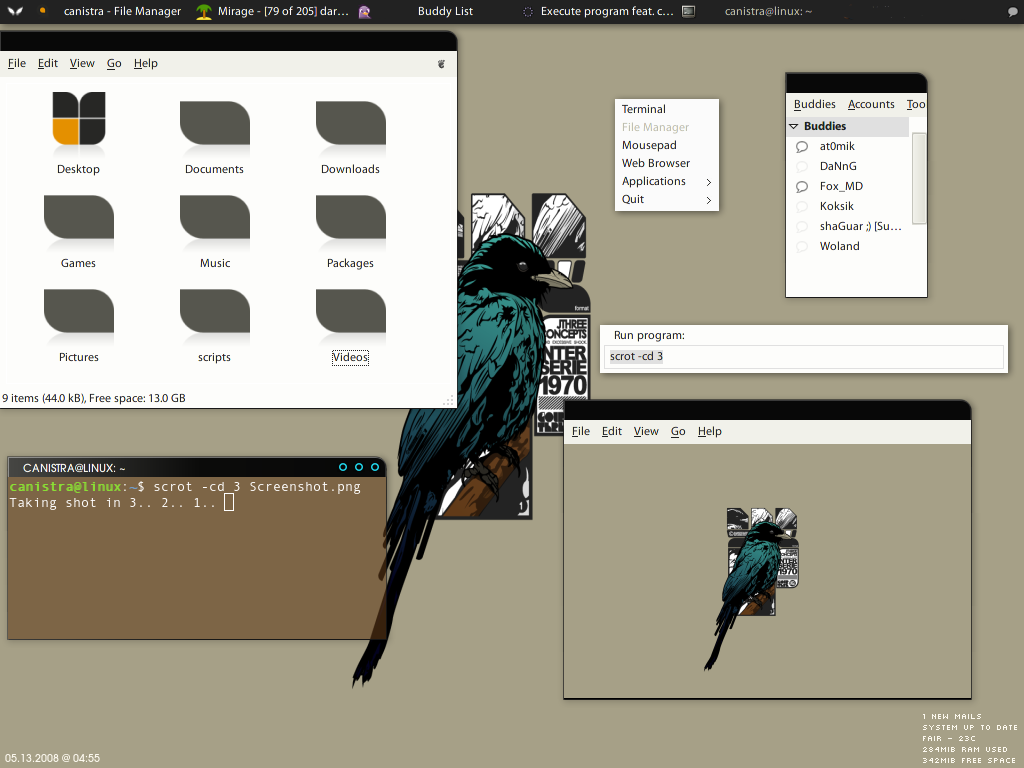This screenshot has width=1024, height=768.
Task: Open Go menu in Mirage window
Action: (678, 431)
